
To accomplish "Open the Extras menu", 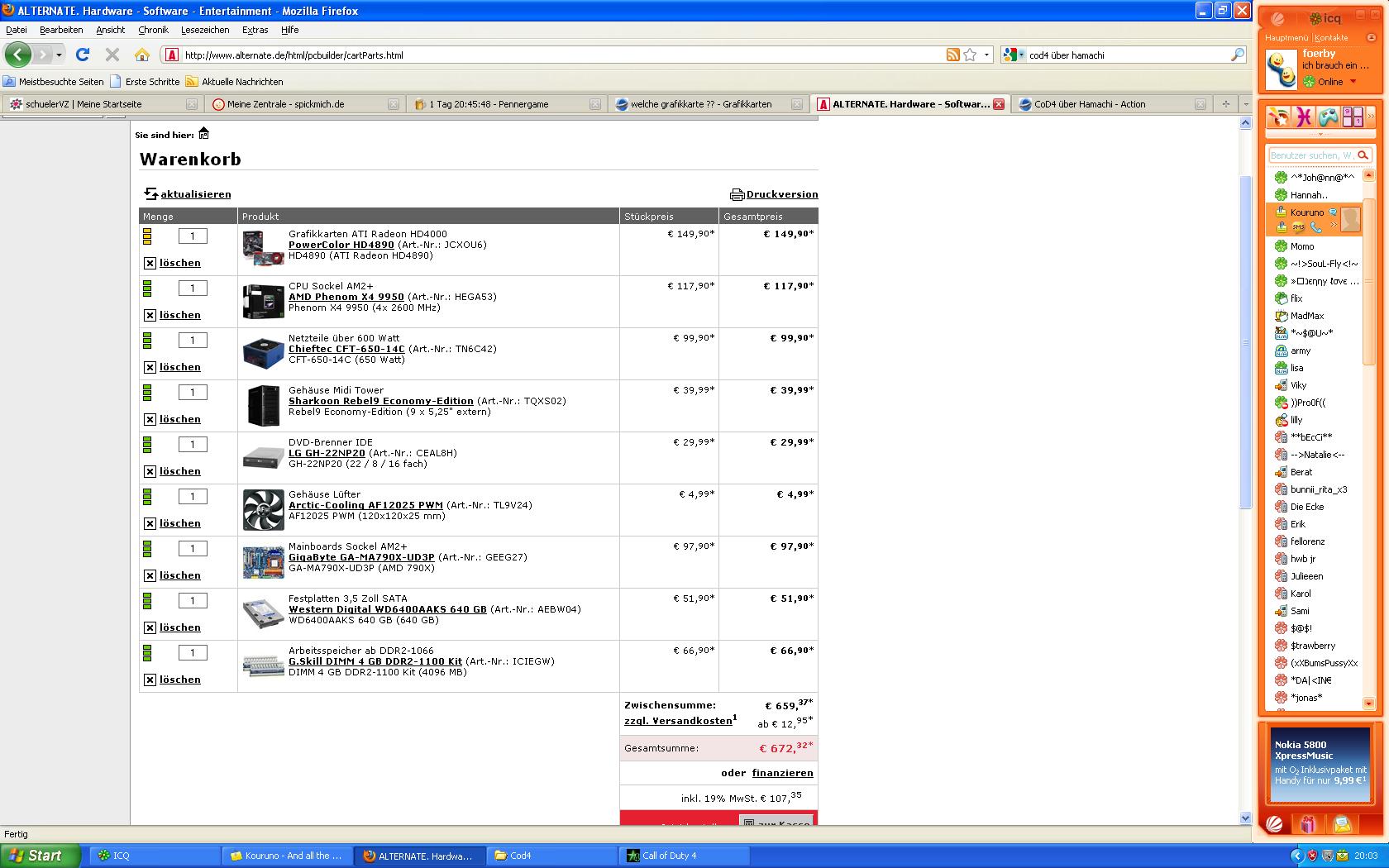I will click(x=255, y=30).
